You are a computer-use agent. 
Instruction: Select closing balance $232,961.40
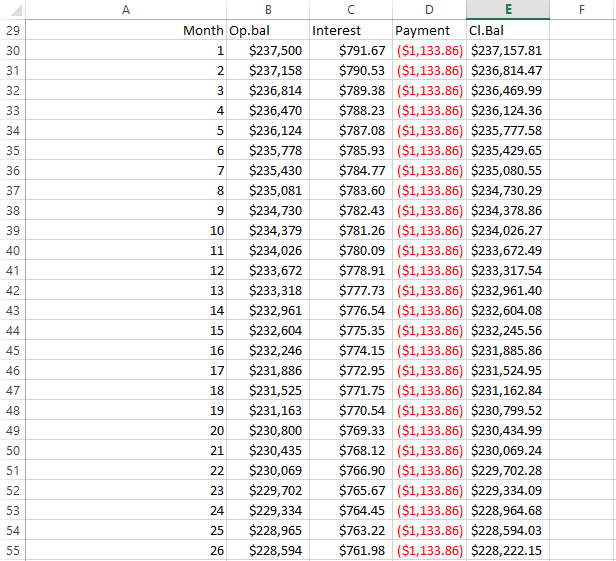tap(508, 290)
